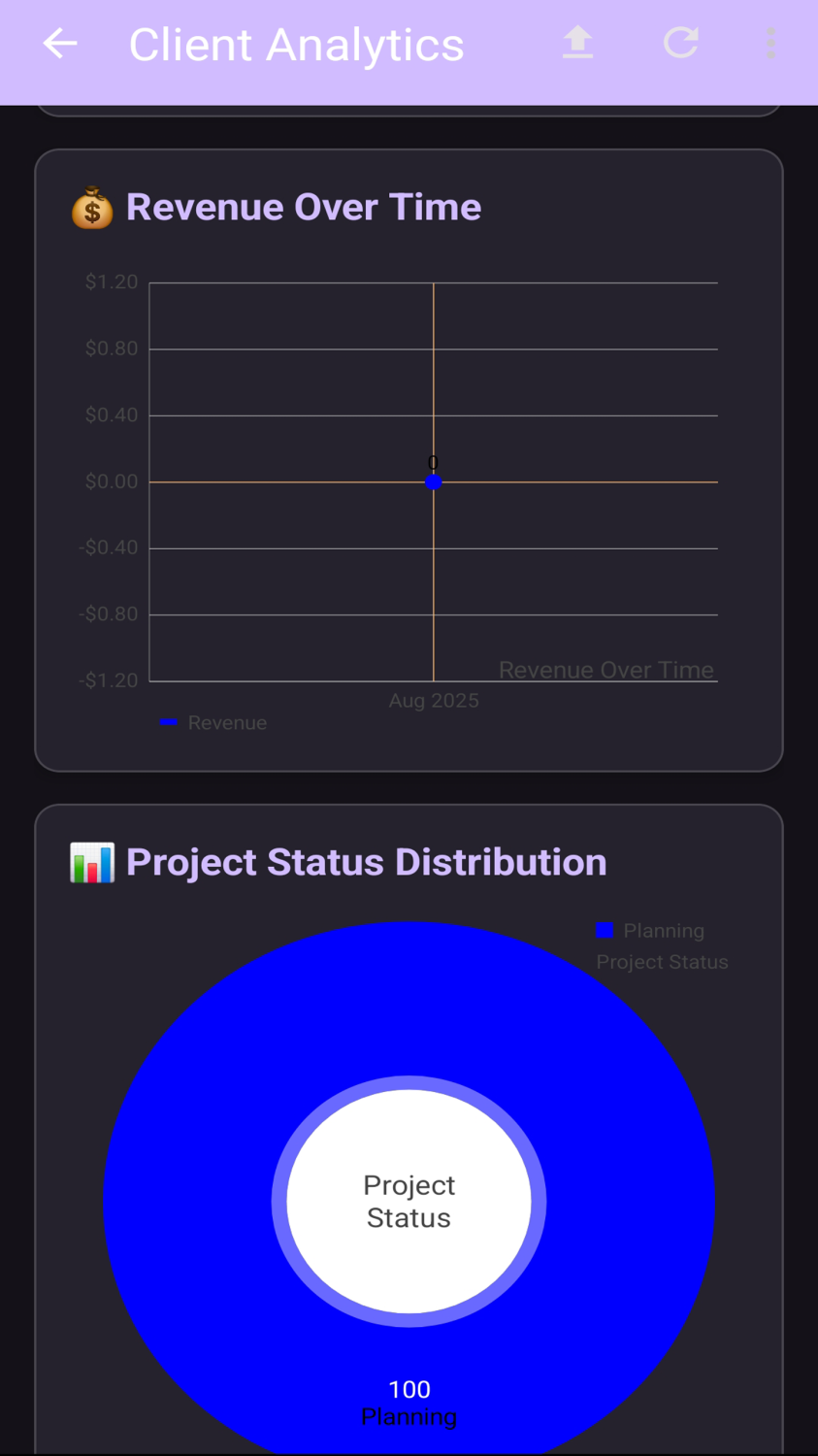Toggle the Revenue series legend entry
The image size is (818, 1456).
[x=227, y=723]
